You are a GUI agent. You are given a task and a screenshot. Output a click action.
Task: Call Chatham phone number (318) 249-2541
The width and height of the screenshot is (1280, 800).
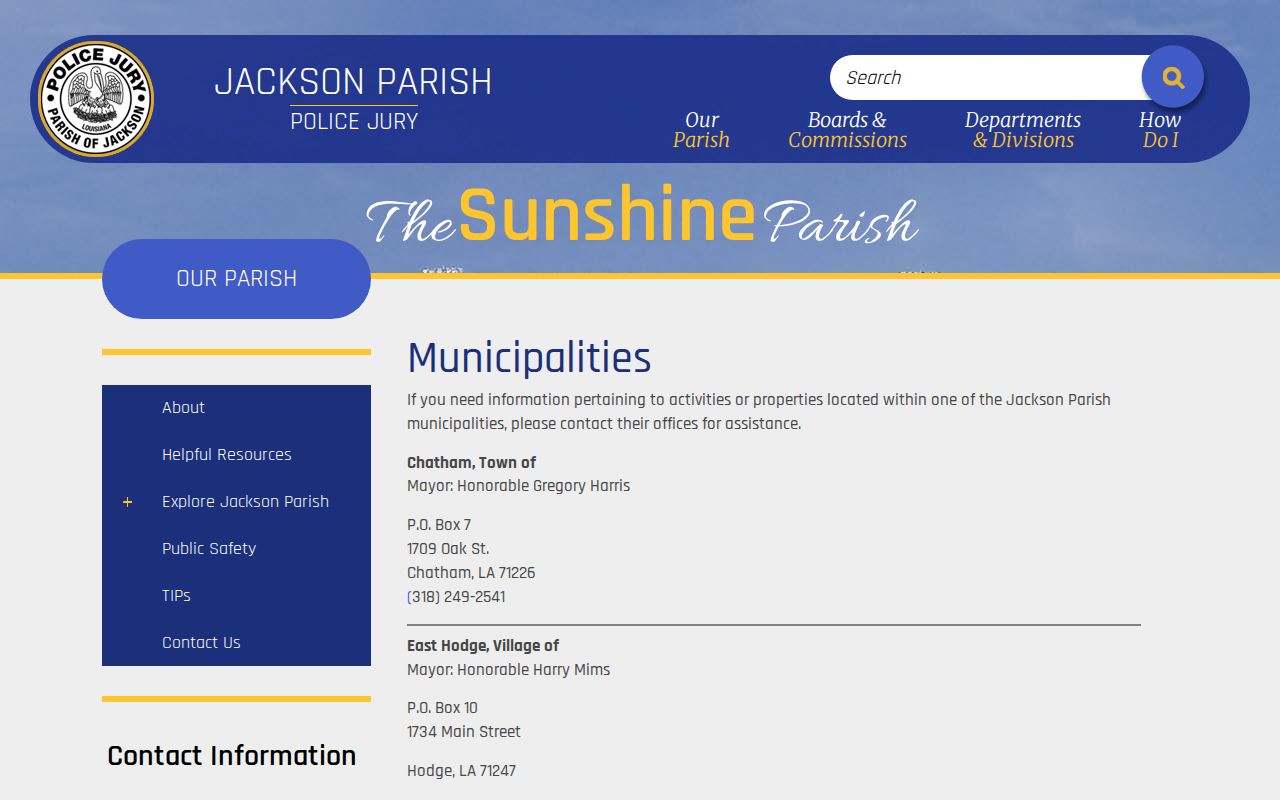pyautogui.click(x=456, y=597)
